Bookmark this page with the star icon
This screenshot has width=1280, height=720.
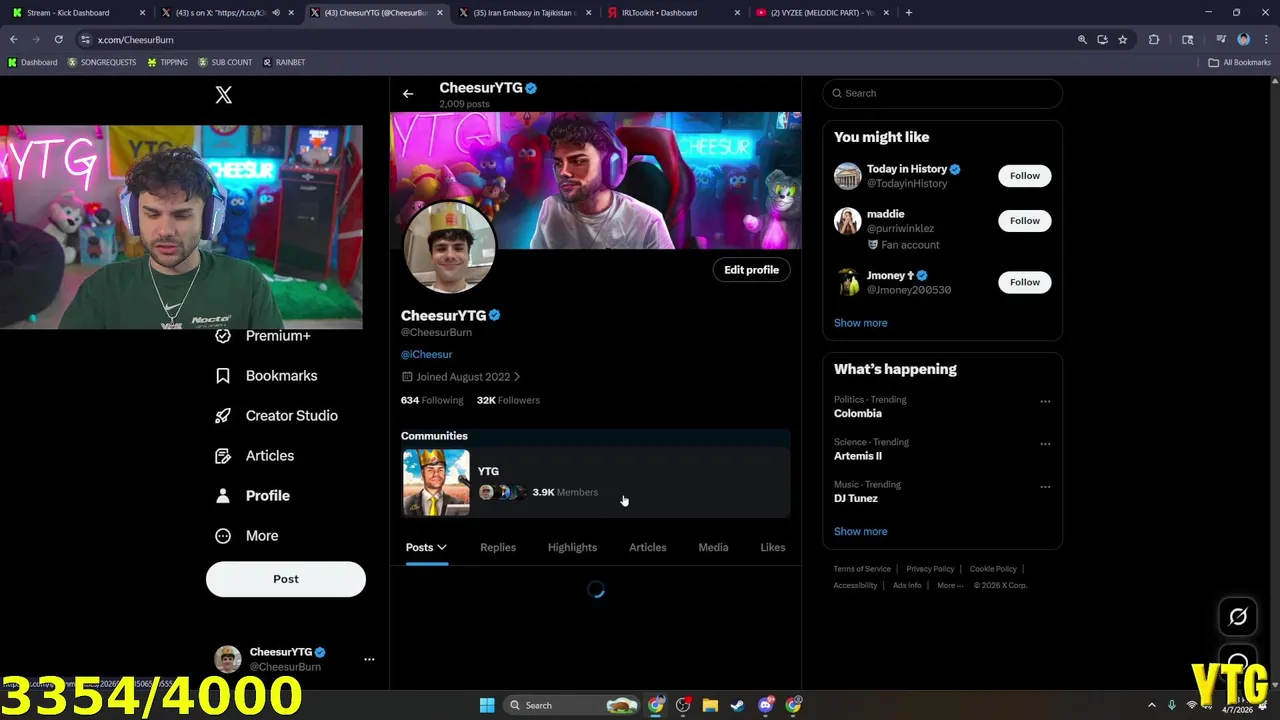click(x=1123, y=40)
